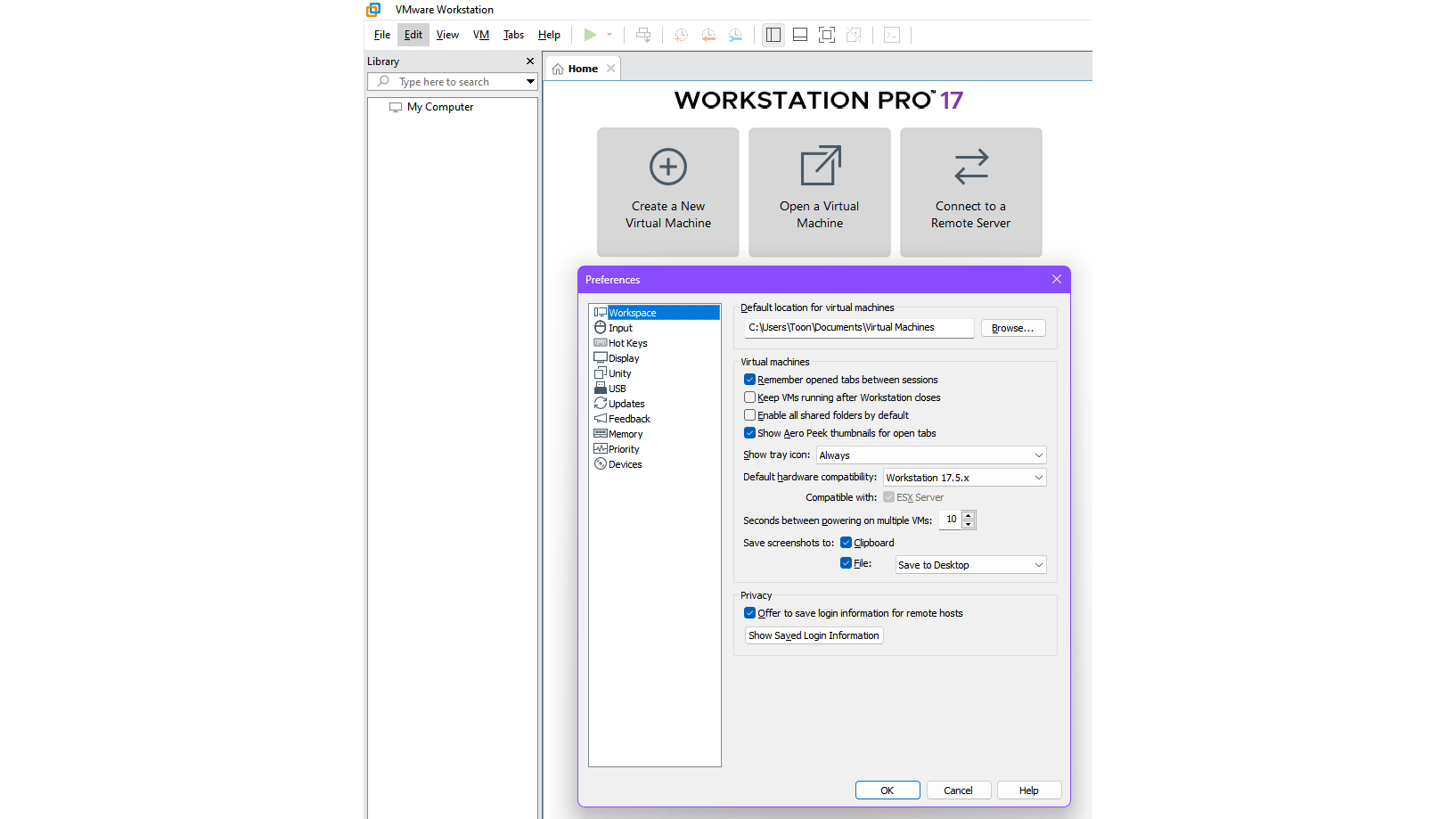Open the View menu
The height and width of the screenshot is (819, 1456).
(447, 35)
